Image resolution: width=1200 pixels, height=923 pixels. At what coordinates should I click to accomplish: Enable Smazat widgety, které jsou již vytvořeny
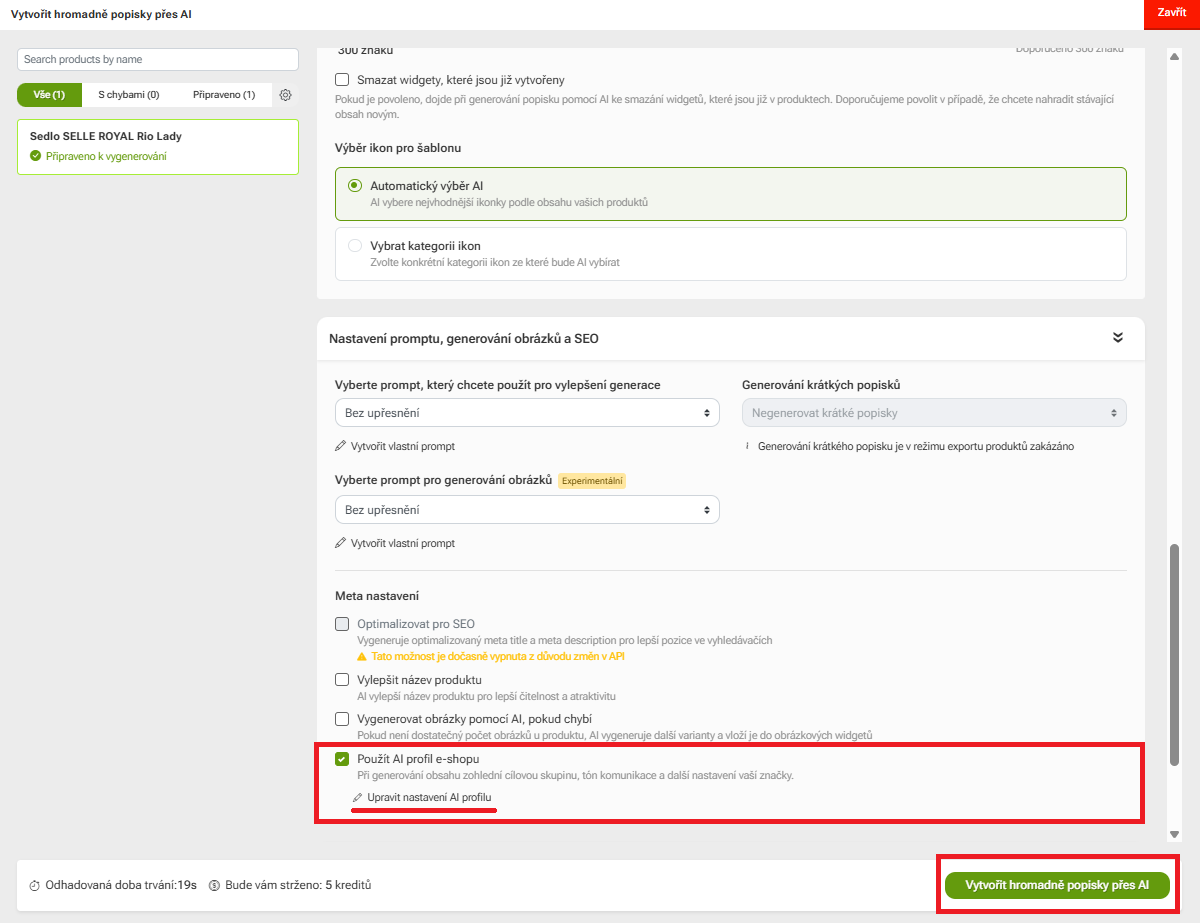click(x=341, y=79)
